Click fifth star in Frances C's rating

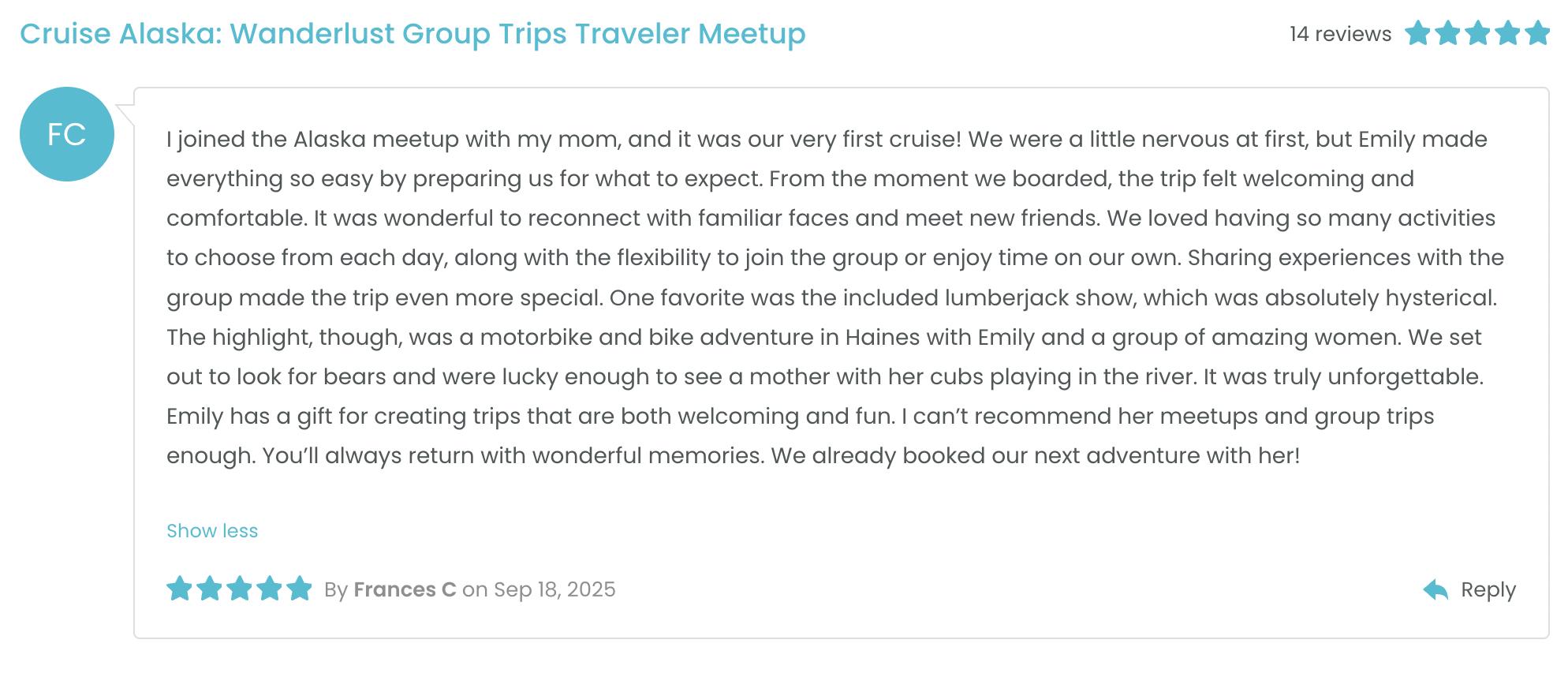click(x=300, y=589)
